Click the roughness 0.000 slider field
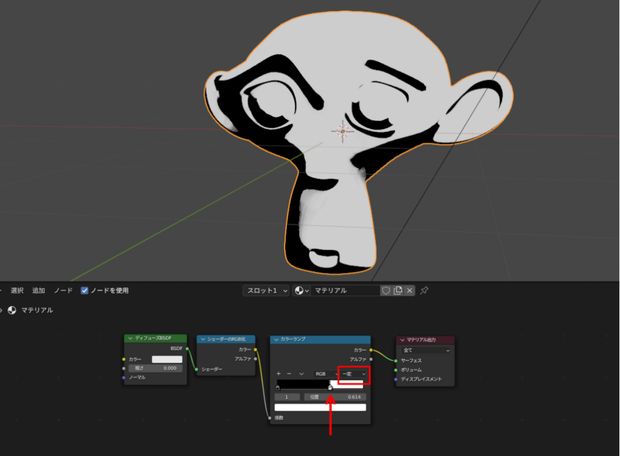Screen dimensions: 620x456 tap(155, 368)
